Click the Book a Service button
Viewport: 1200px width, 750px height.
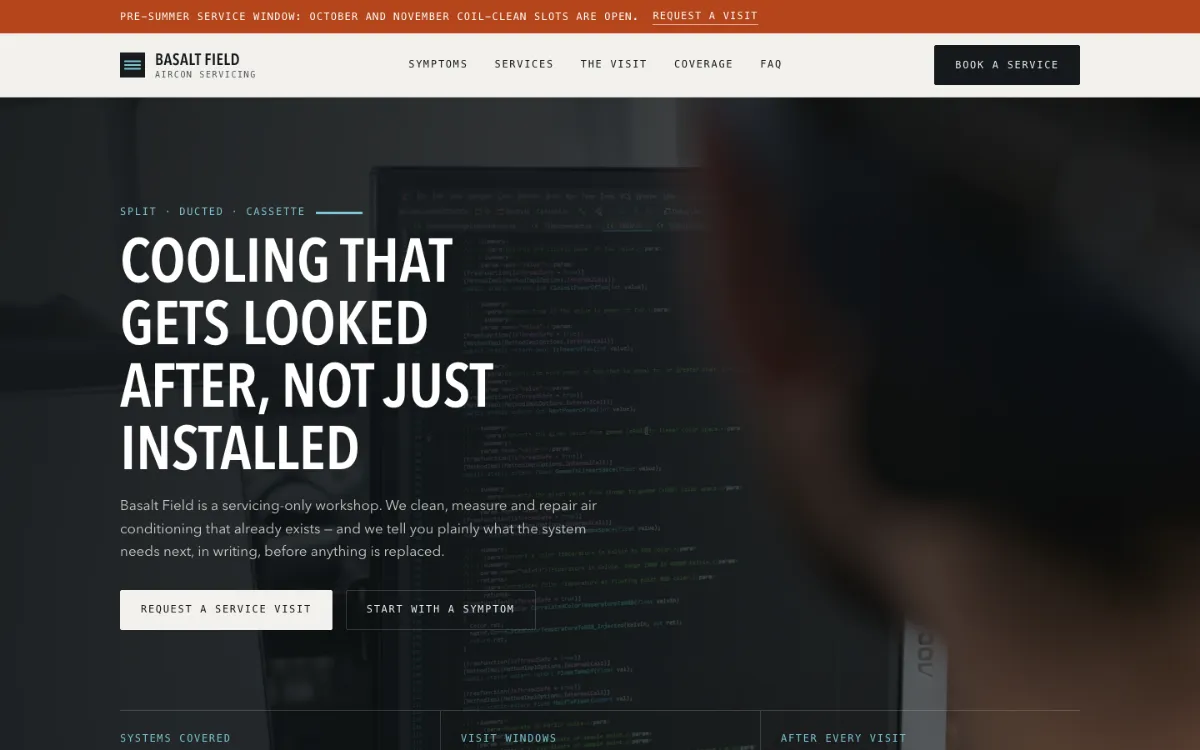[1007, 65]
